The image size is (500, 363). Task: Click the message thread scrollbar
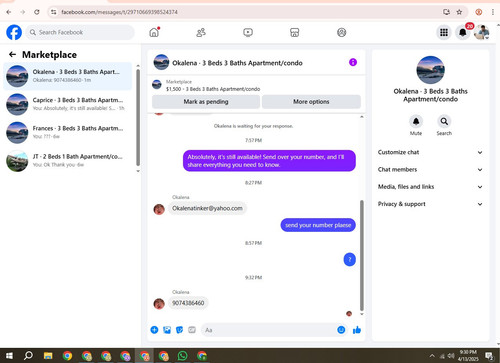point(362,255)
